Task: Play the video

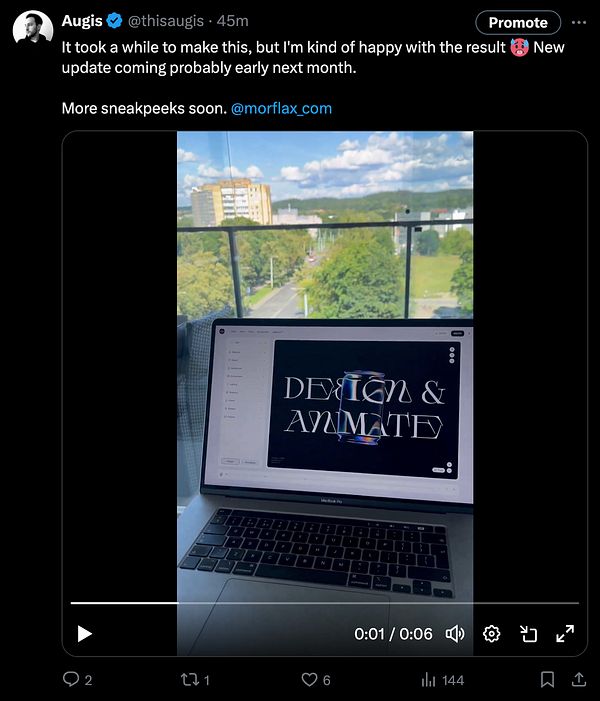Action: [x=84, y=633]
